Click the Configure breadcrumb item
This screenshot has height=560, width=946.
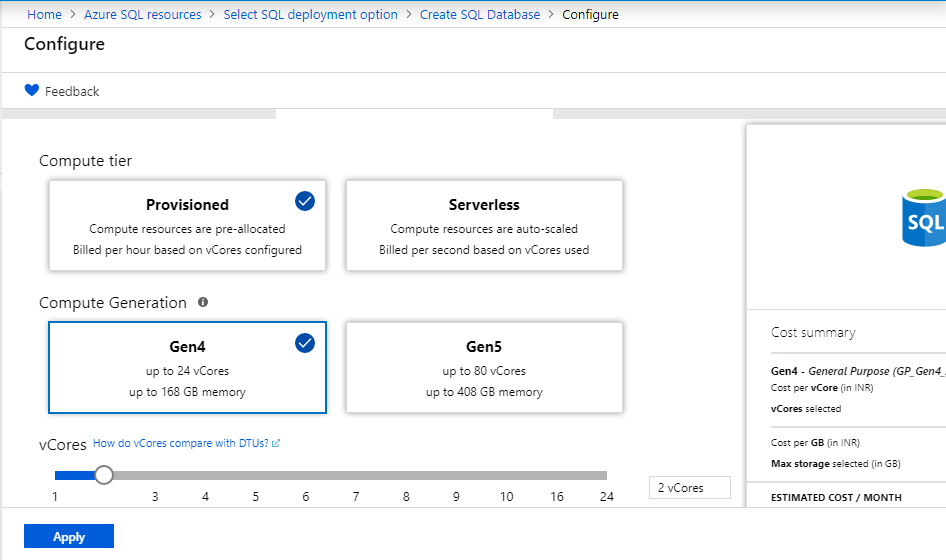(x=590, y=14)
